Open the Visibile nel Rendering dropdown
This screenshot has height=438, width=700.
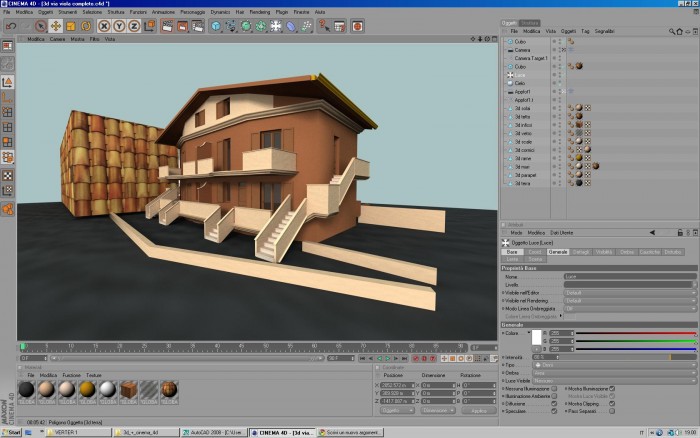coord(630,301)
